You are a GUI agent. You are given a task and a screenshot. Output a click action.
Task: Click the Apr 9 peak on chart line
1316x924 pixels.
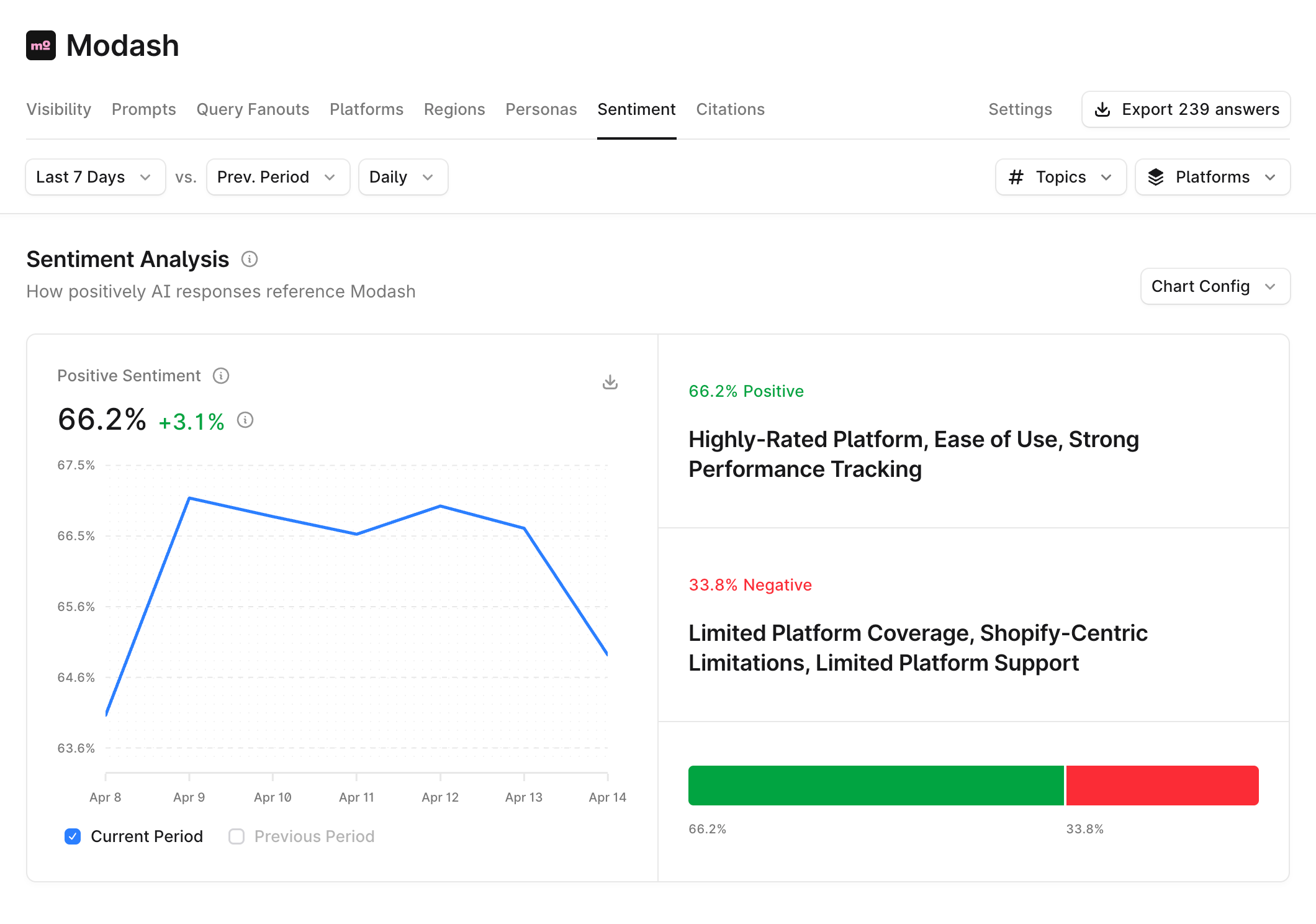pyautogui.click(x=189, y=498)
